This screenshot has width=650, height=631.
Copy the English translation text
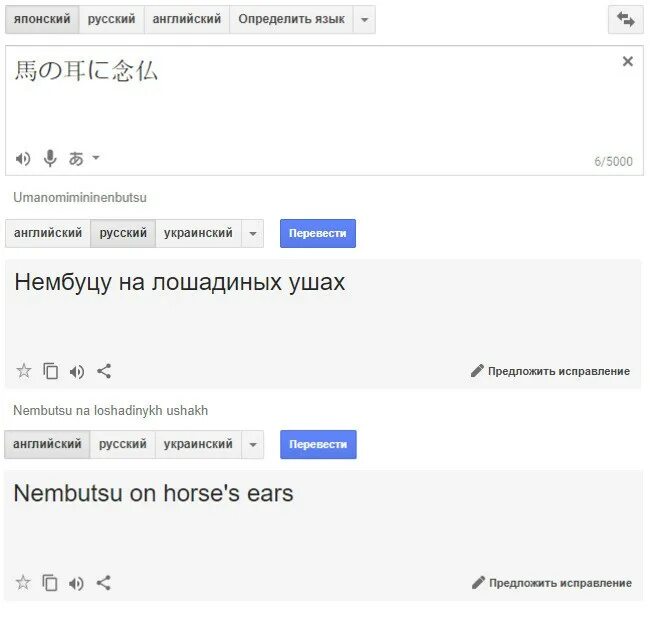50,582
